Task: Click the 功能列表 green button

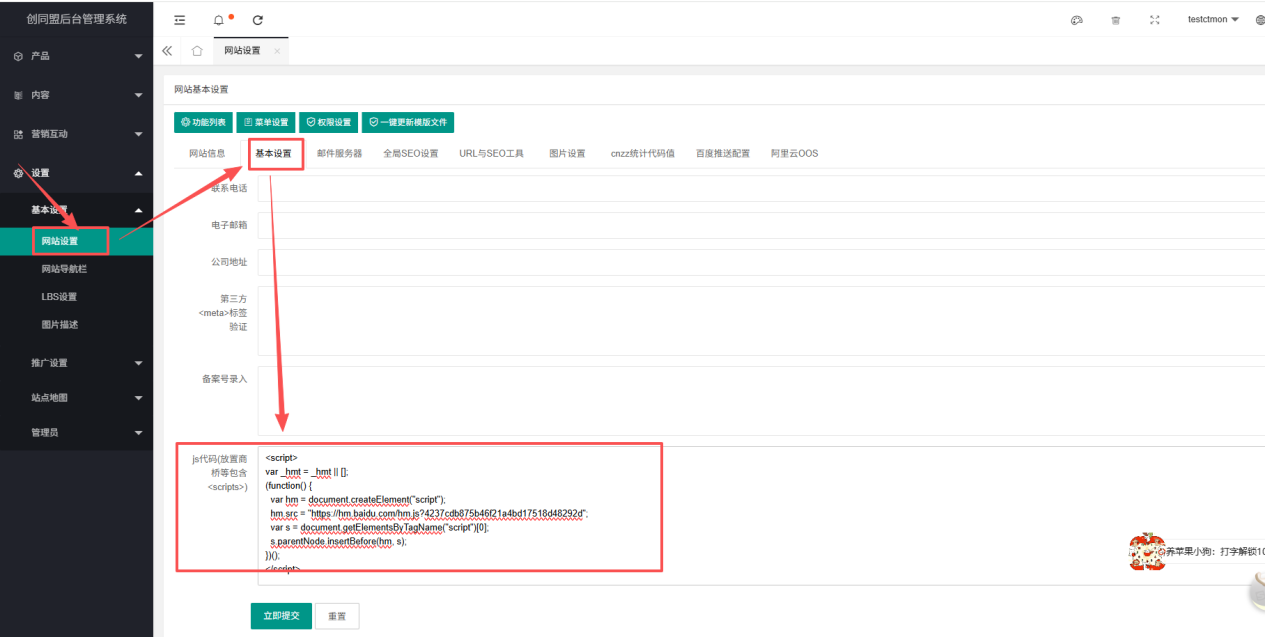Action: (x=203, y=122)
